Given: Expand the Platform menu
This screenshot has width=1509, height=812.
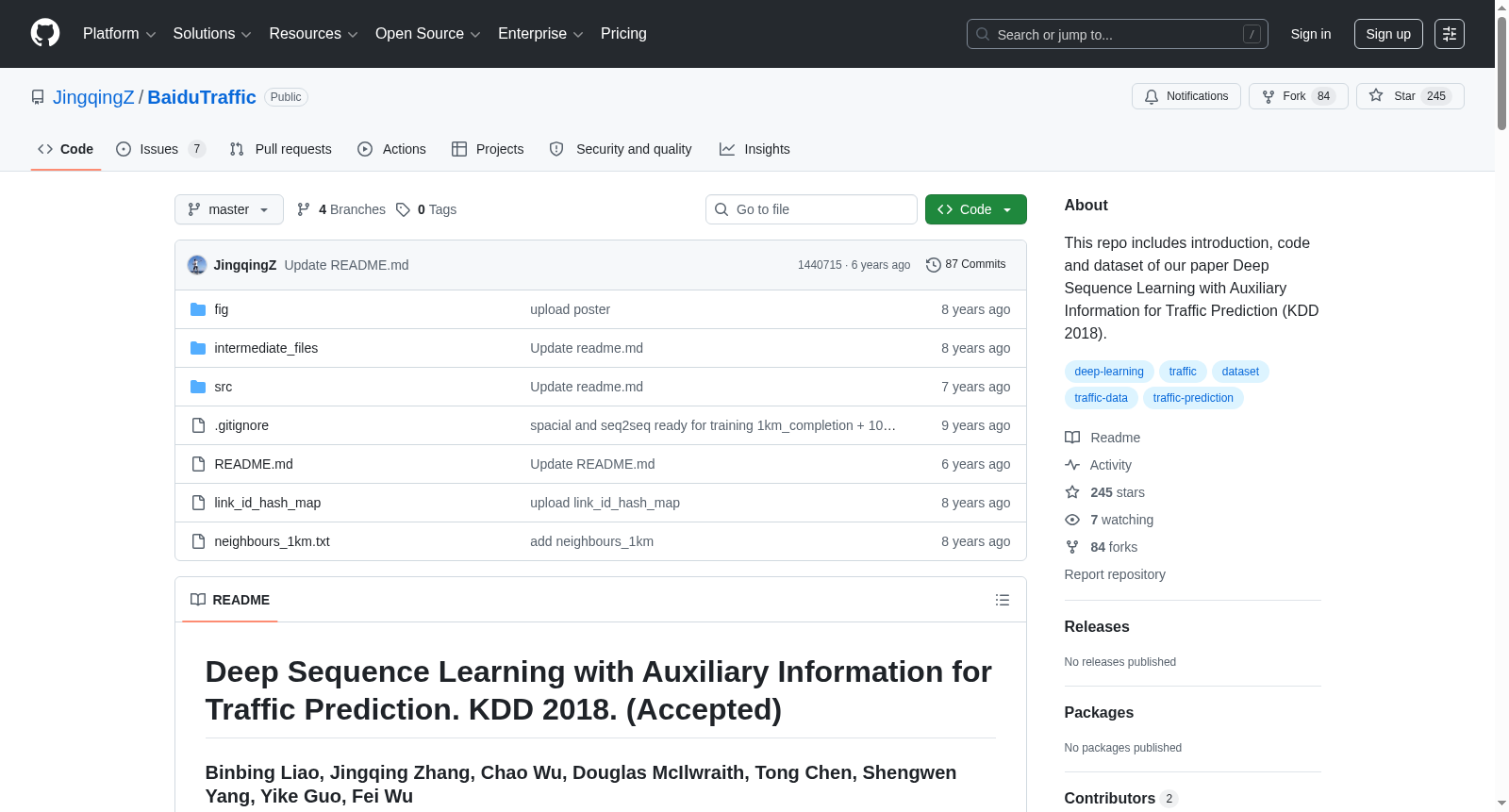Looking at the screenshot, I should tap(120, 34).
